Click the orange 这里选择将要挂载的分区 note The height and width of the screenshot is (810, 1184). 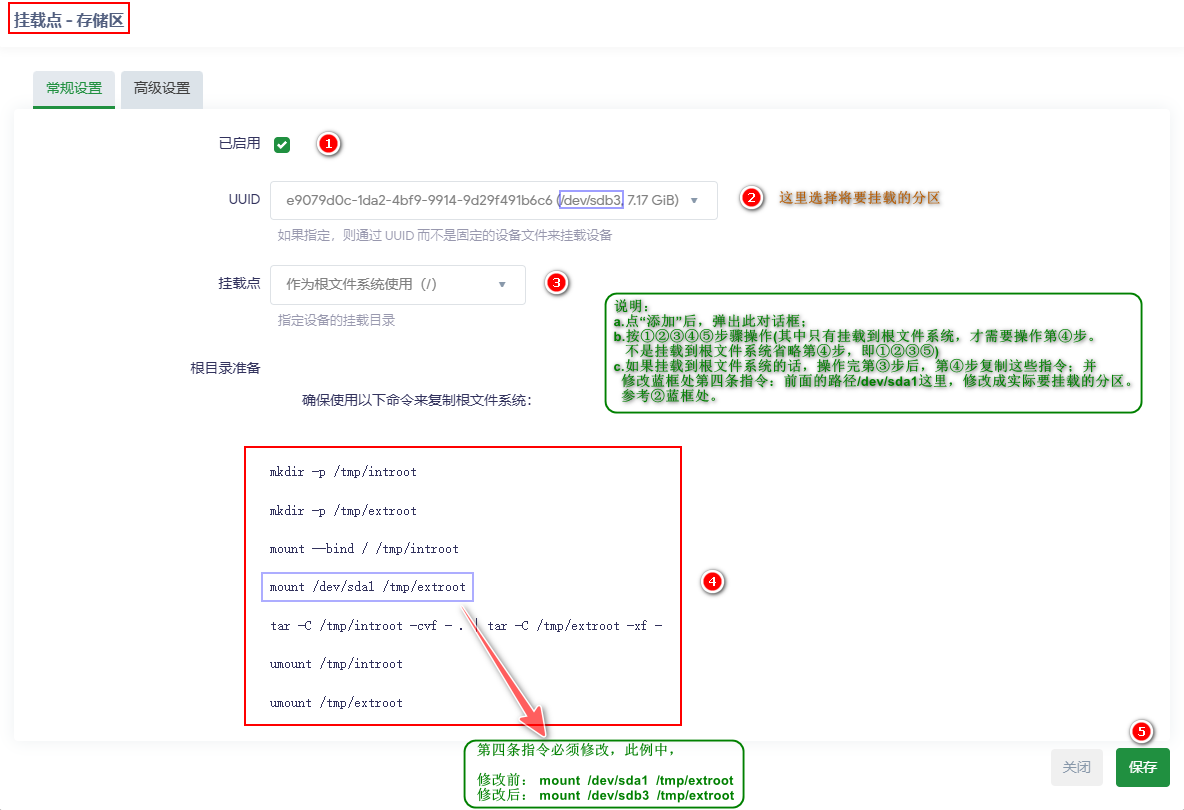tap(860, 198)
